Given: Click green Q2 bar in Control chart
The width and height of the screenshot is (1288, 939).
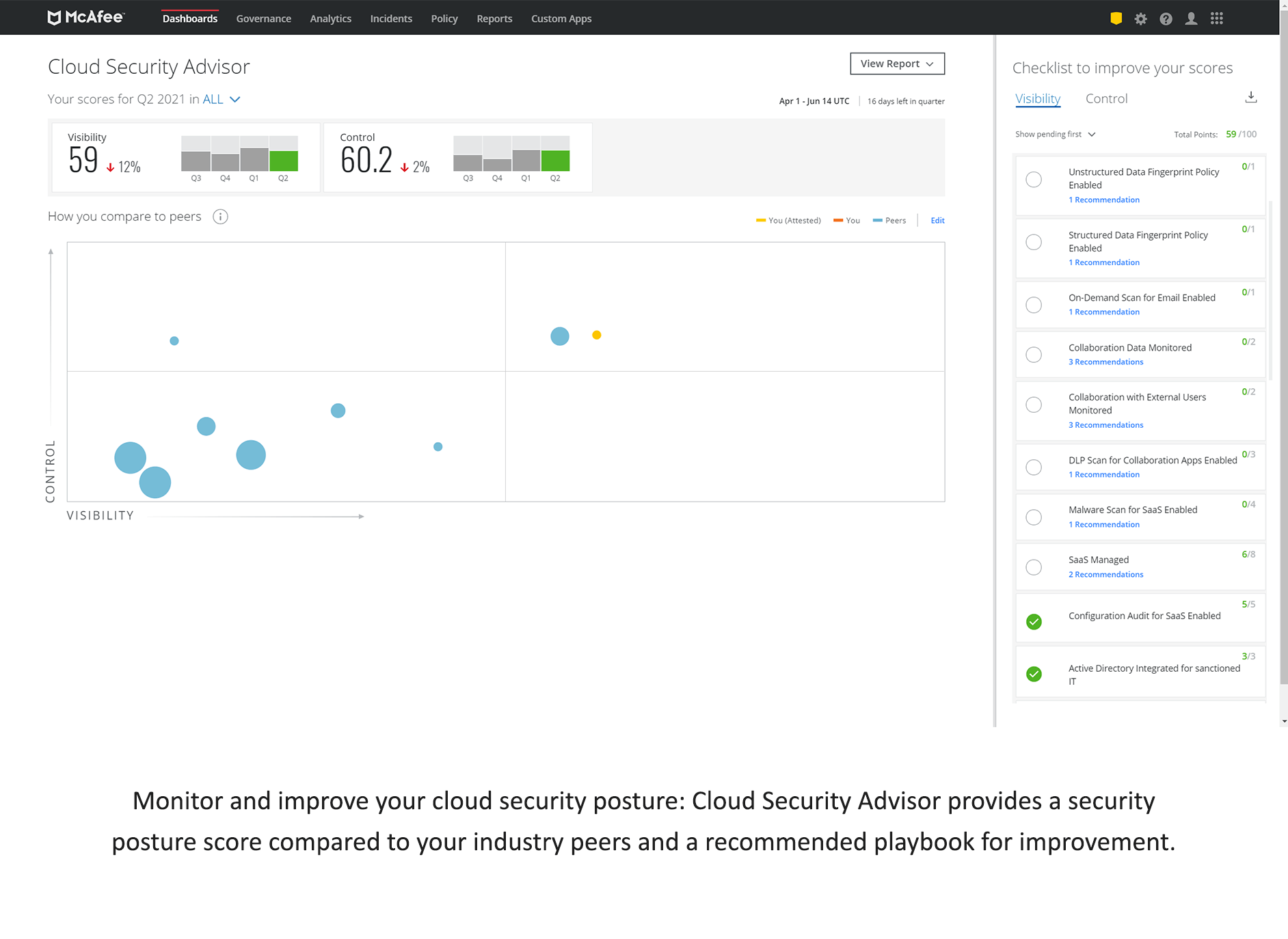Looking at the screenshot, I should pyautogui.click(x=555, y=161).
